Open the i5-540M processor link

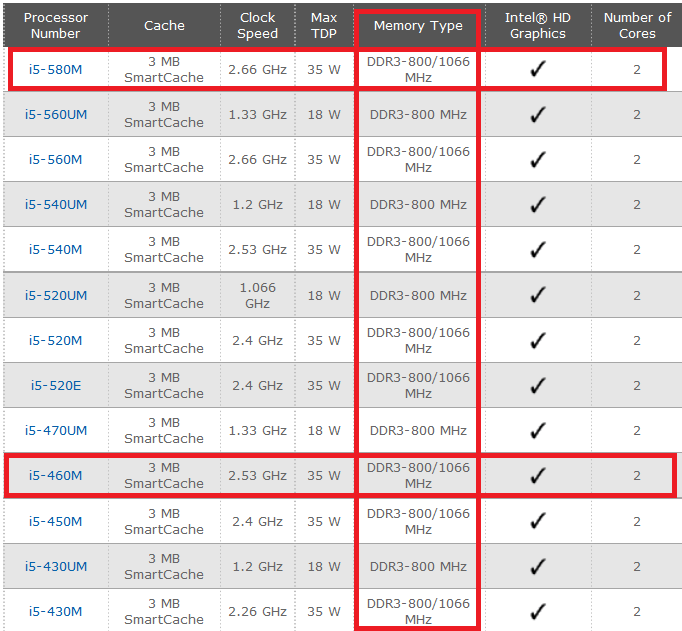56,250
